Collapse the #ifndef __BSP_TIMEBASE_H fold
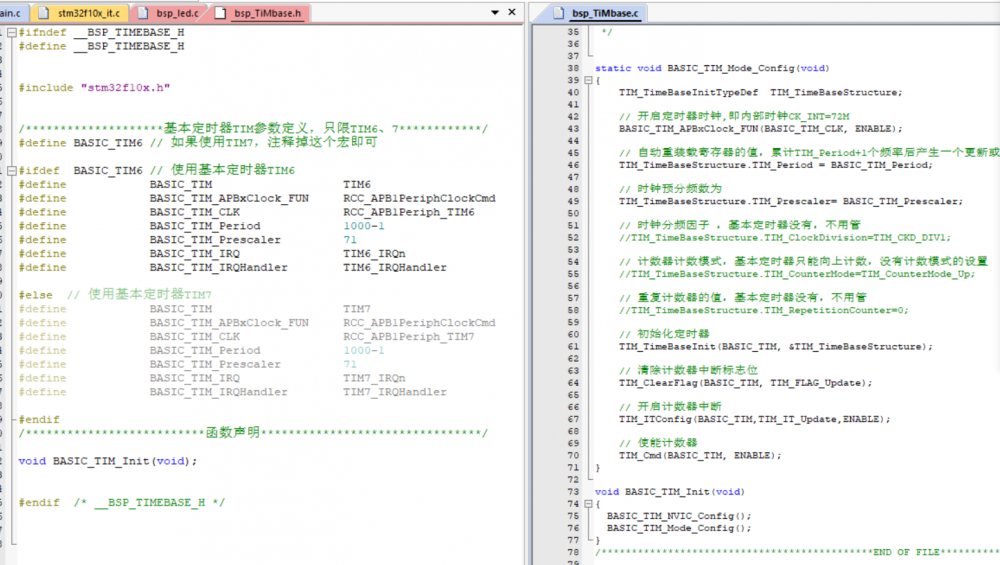 click(11, 32)
